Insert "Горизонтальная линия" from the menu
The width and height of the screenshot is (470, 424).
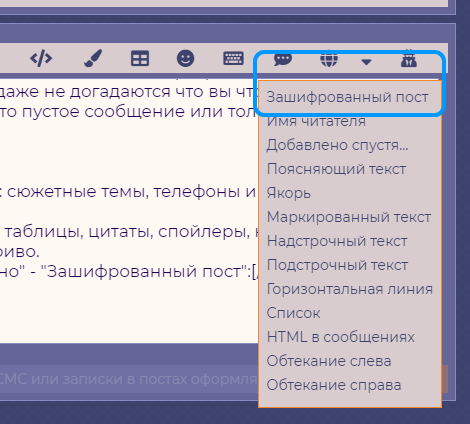tap(350, 289)
